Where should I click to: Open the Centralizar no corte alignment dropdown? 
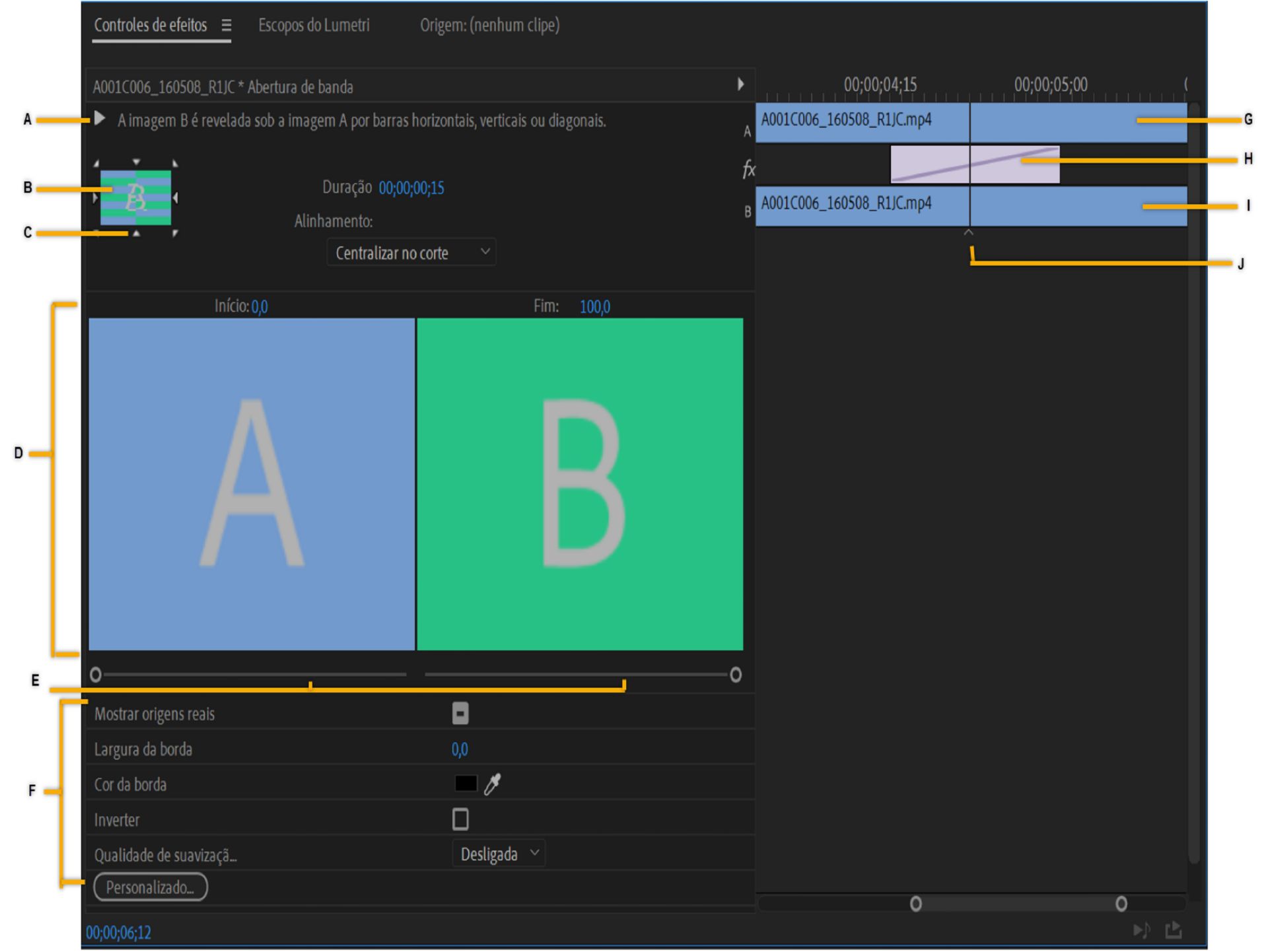[411, 253]
